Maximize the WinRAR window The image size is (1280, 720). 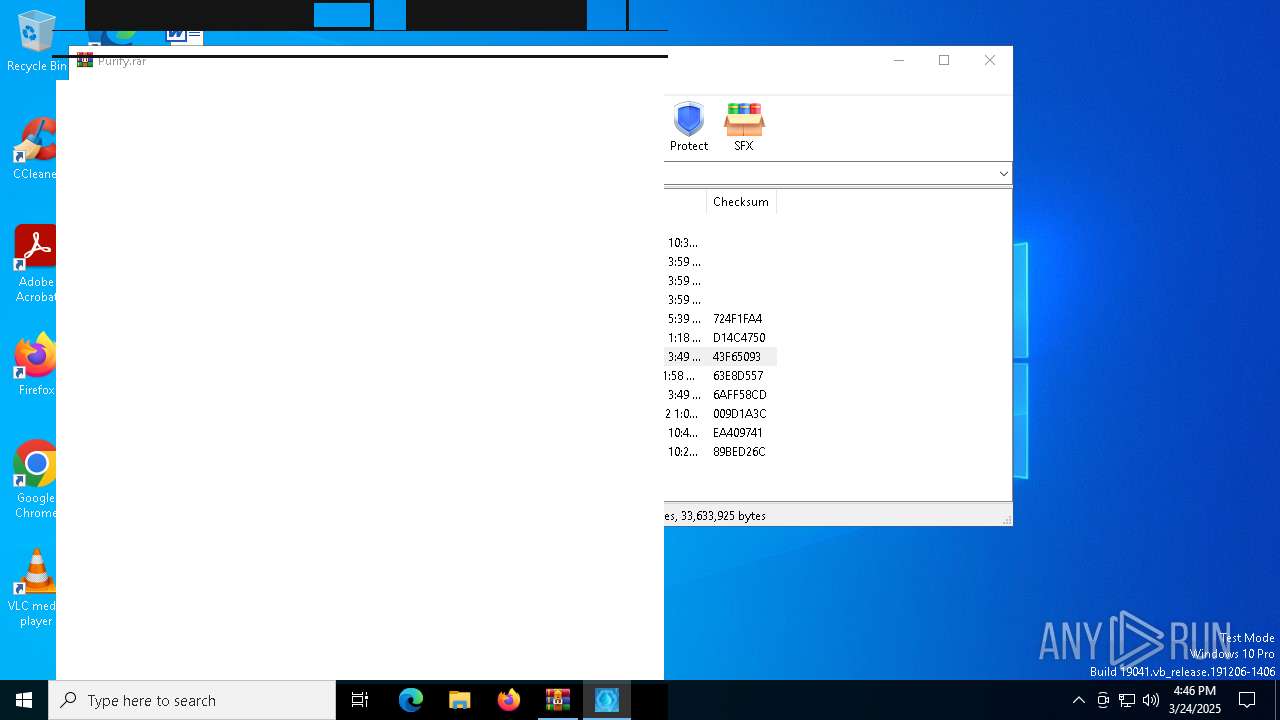coord(944,60)
